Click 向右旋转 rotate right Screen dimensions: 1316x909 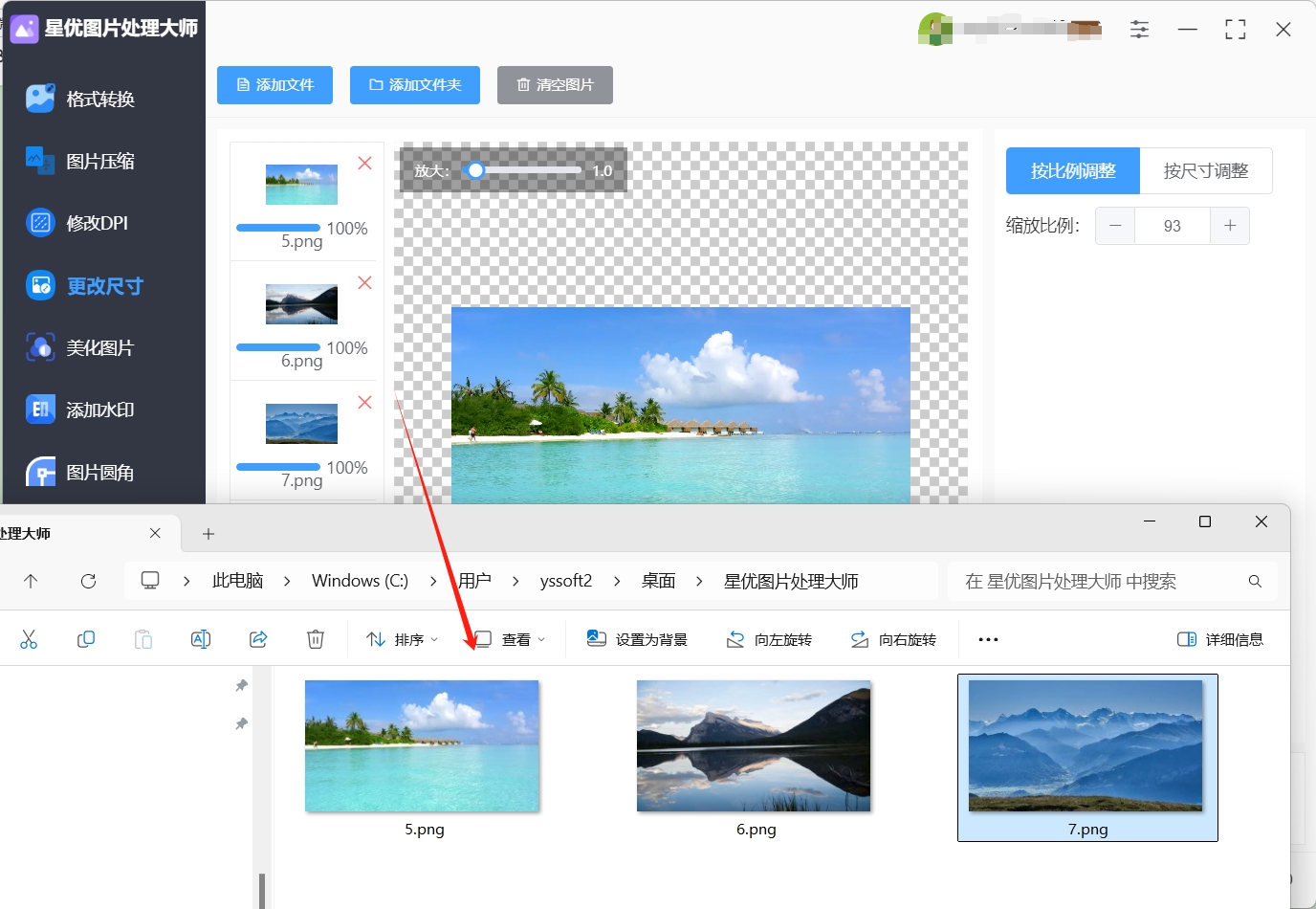[x=894, y=639]
